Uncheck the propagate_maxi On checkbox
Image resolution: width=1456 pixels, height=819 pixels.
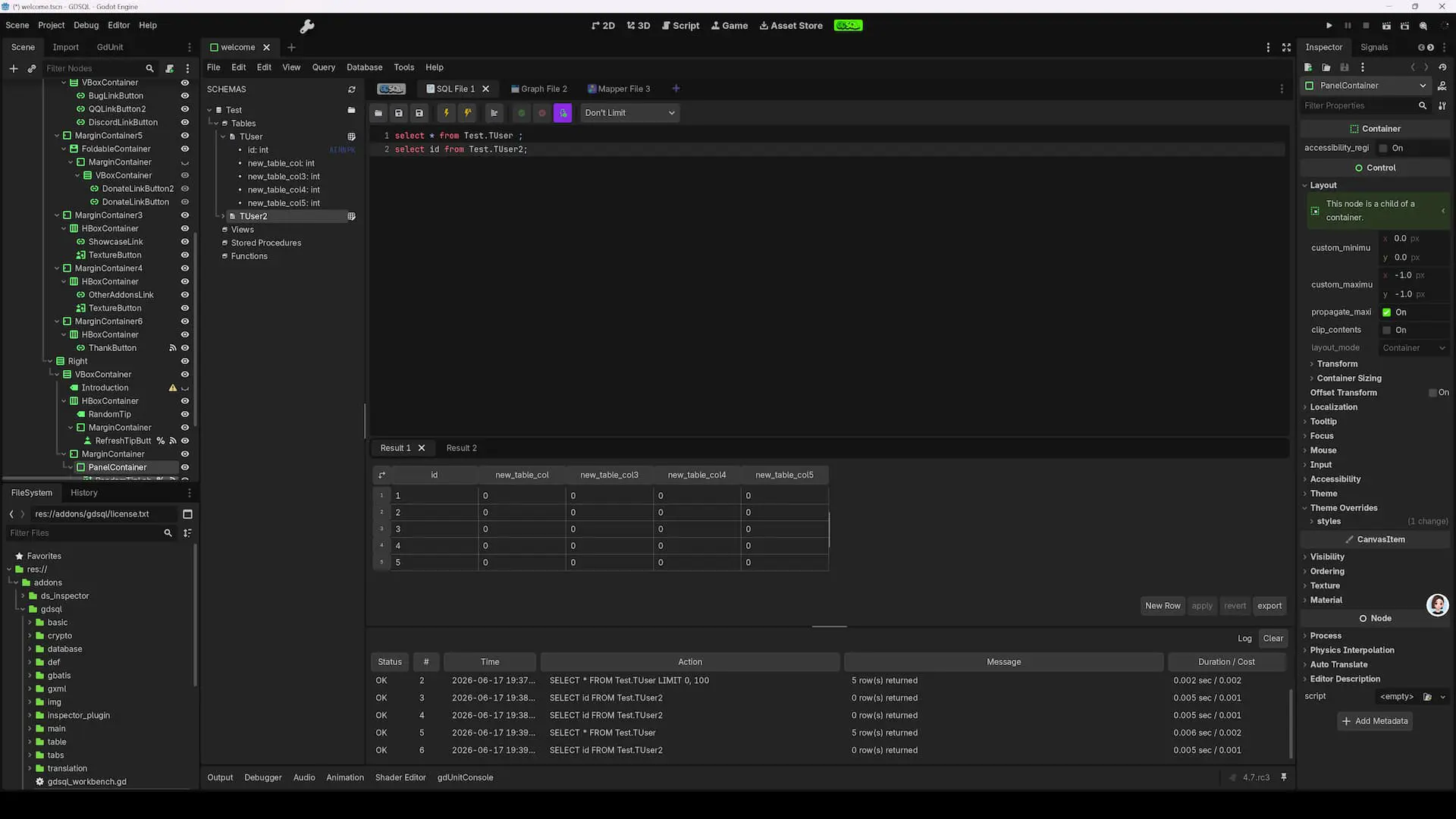(x=1386, y=312)
